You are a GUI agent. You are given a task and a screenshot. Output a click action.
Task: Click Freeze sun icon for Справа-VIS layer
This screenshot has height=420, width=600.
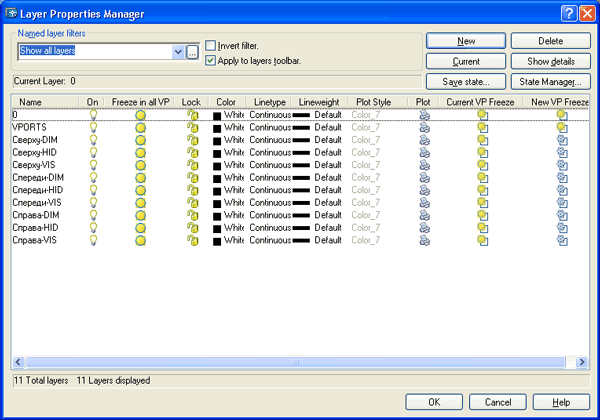tap(141, 240)
